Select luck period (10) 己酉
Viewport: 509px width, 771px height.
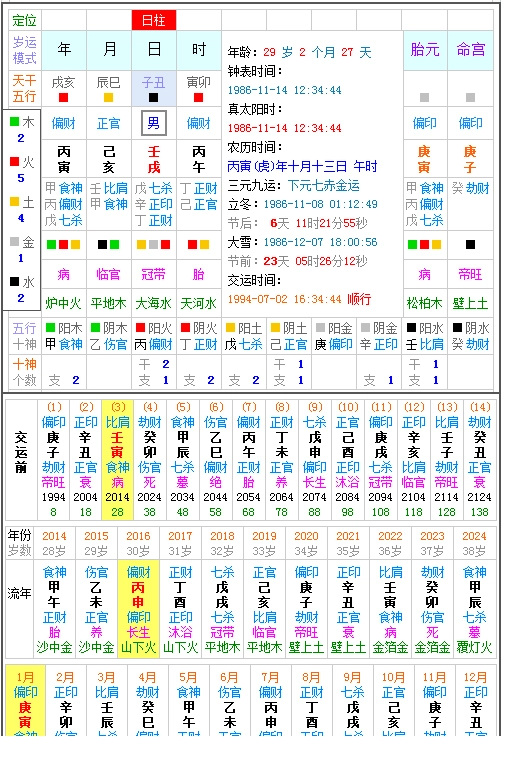(347, 459)
